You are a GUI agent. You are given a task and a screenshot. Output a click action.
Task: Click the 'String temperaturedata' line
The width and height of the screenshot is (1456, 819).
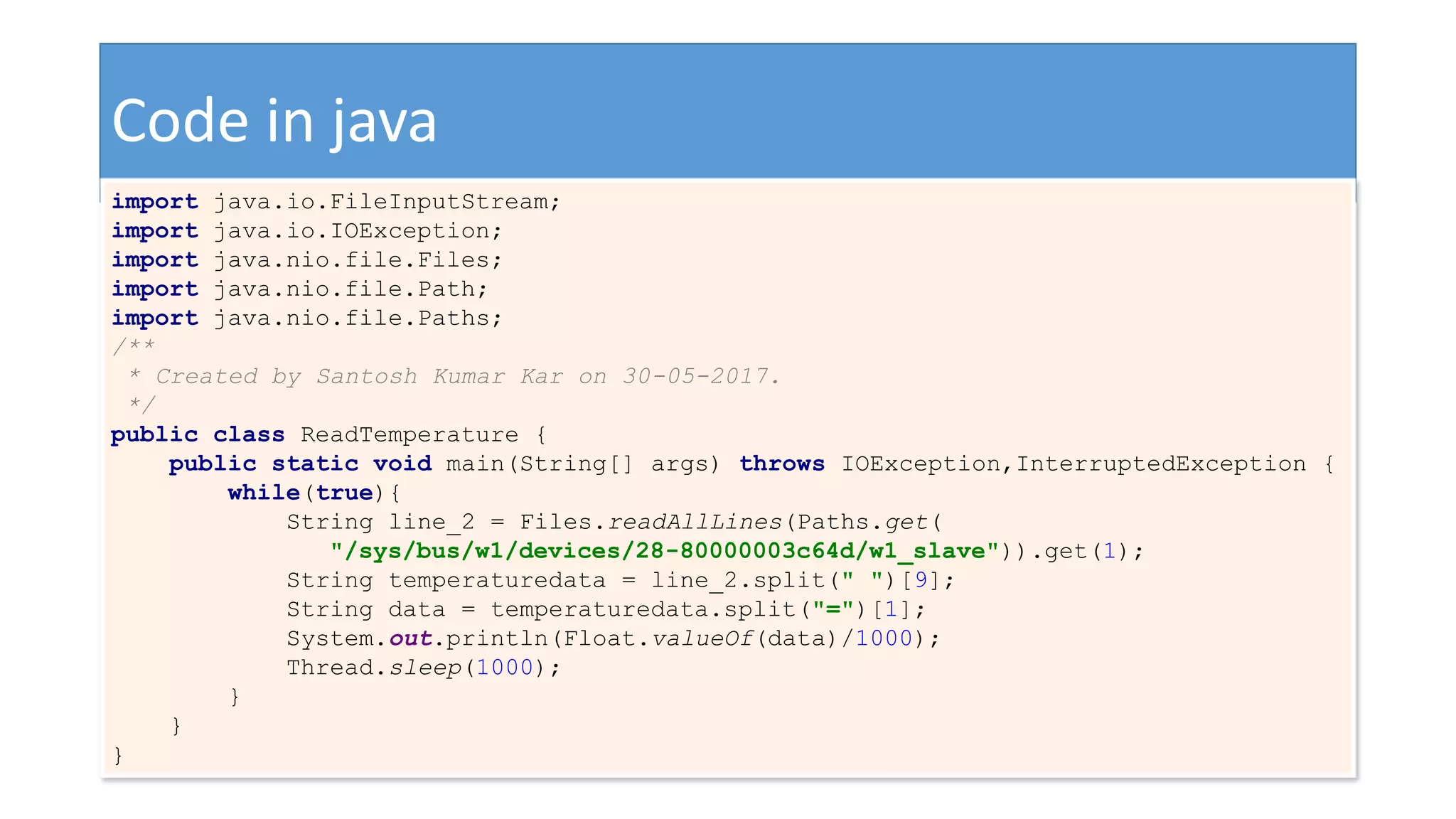pyautogui.click(x=621, y=580)
